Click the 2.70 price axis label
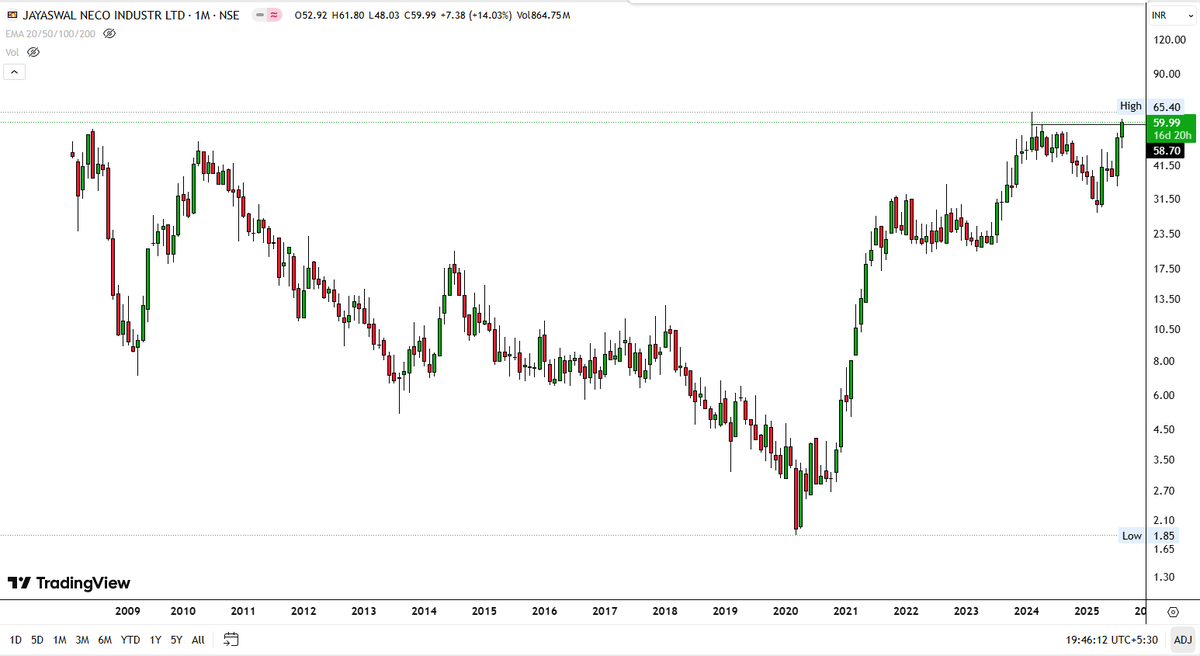1200x656 pixels. (x=1164, y=491)
